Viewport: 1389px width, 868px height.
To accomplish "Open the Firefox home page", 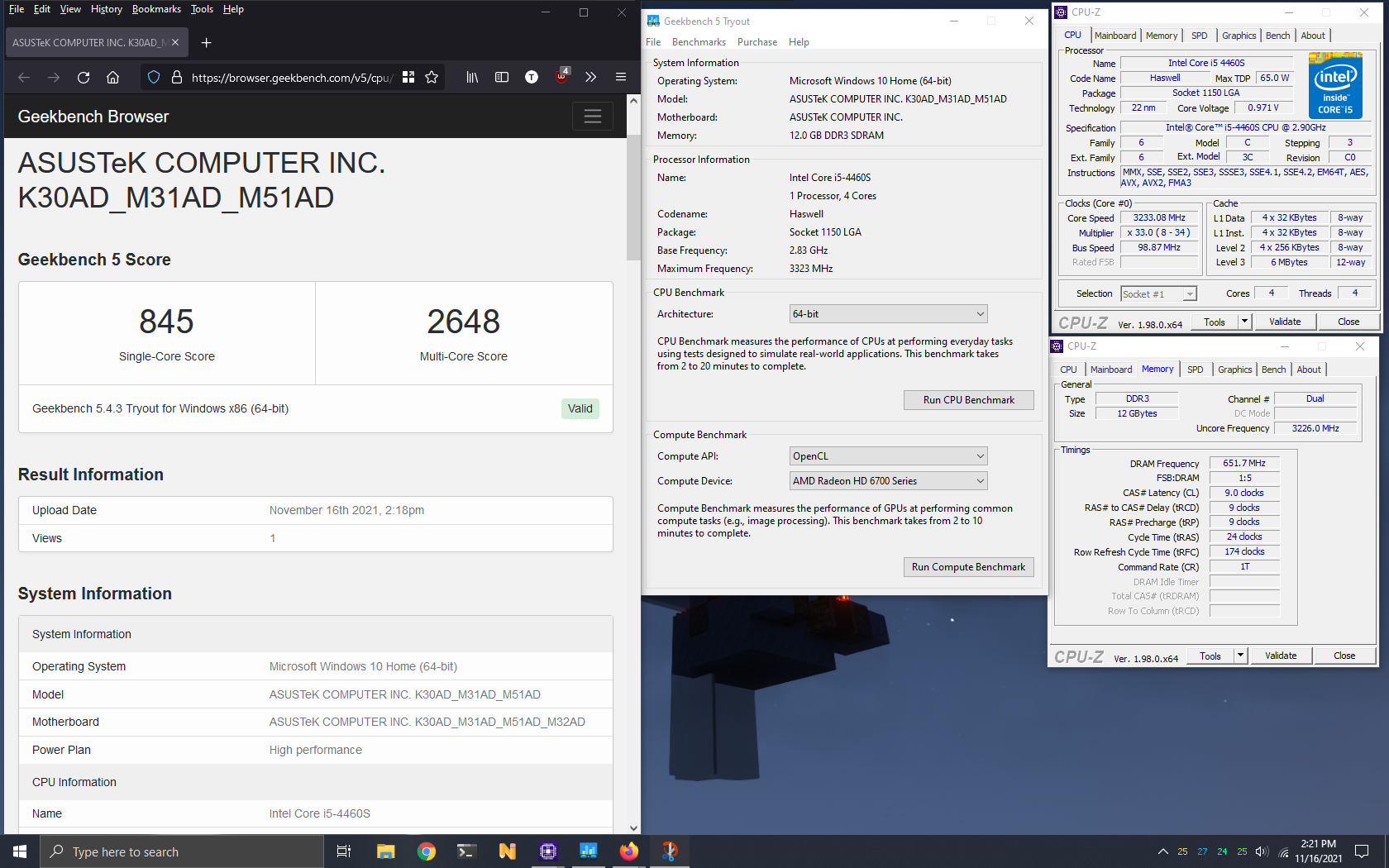I will 113,77.
